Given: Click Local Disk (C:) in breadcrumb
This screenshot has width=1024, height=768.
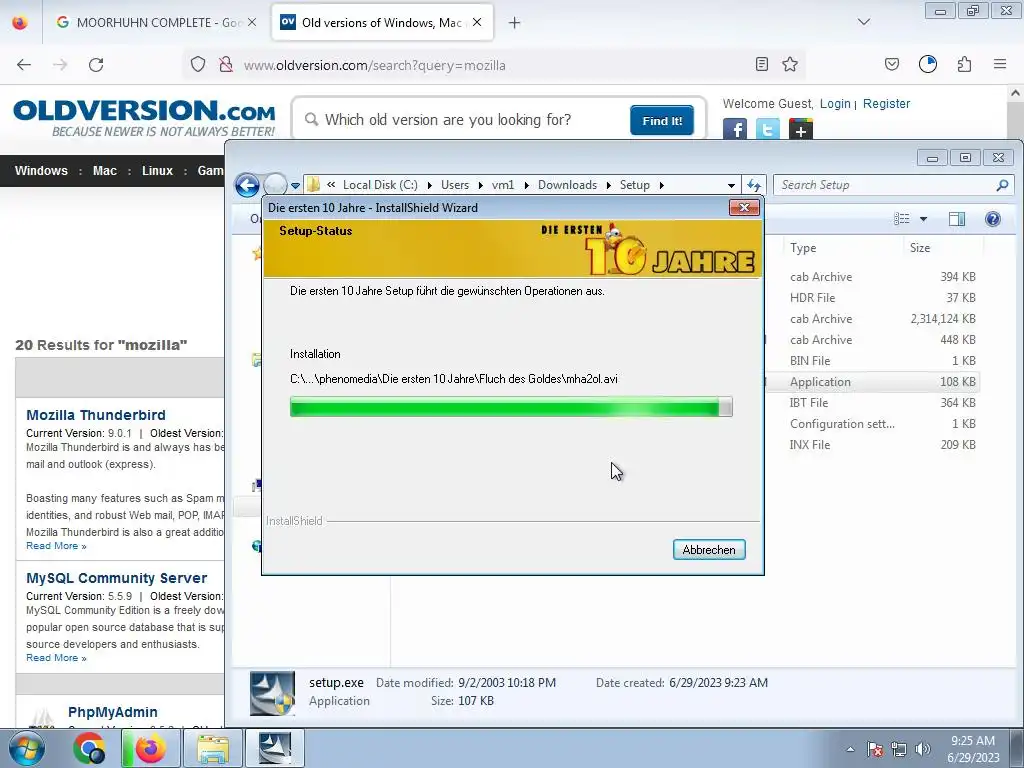Looking at the screenshot, I should (x=380, y=185).
